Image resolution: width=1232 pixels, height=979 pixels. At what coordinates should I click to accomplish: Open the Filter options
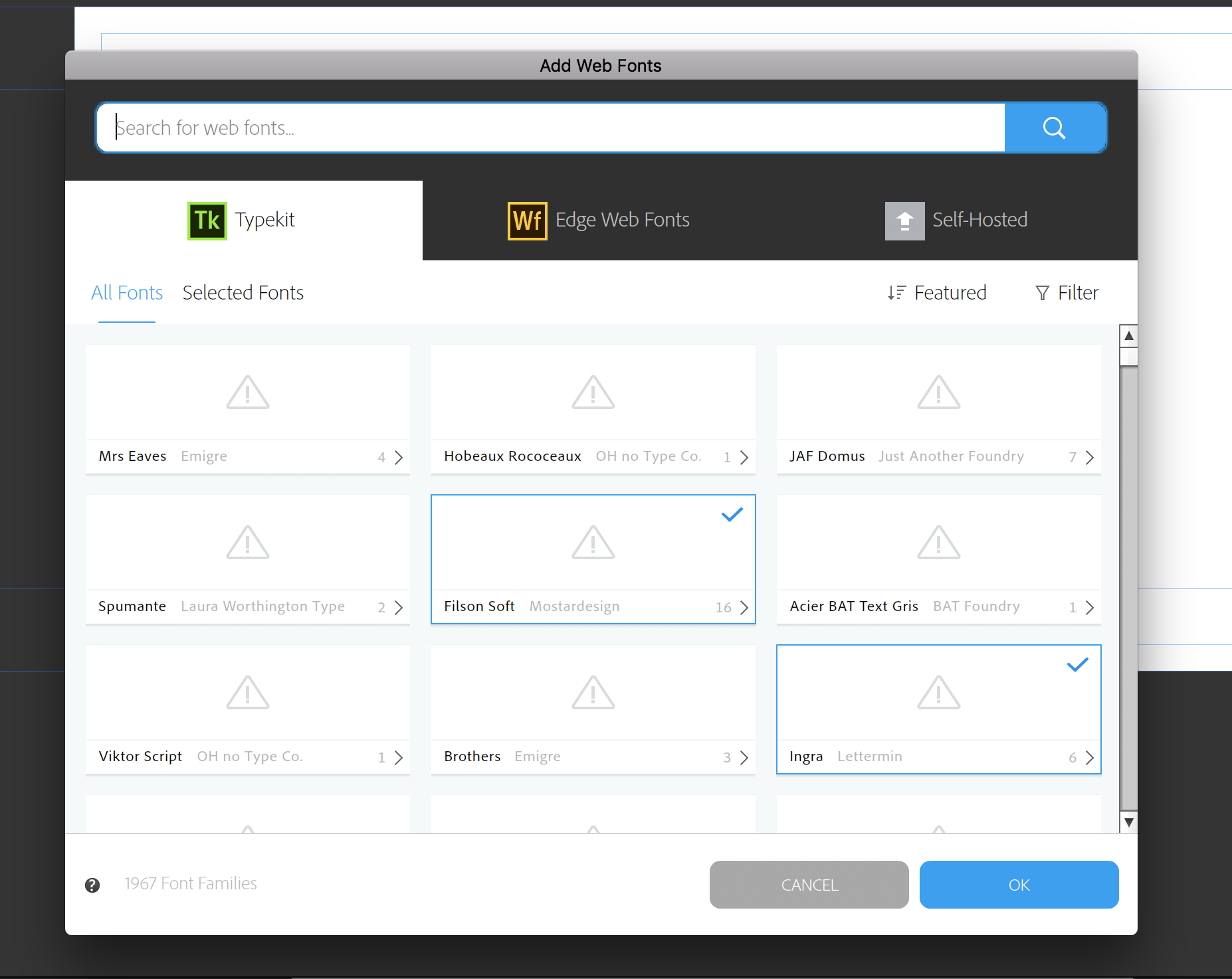point(1067,293)
